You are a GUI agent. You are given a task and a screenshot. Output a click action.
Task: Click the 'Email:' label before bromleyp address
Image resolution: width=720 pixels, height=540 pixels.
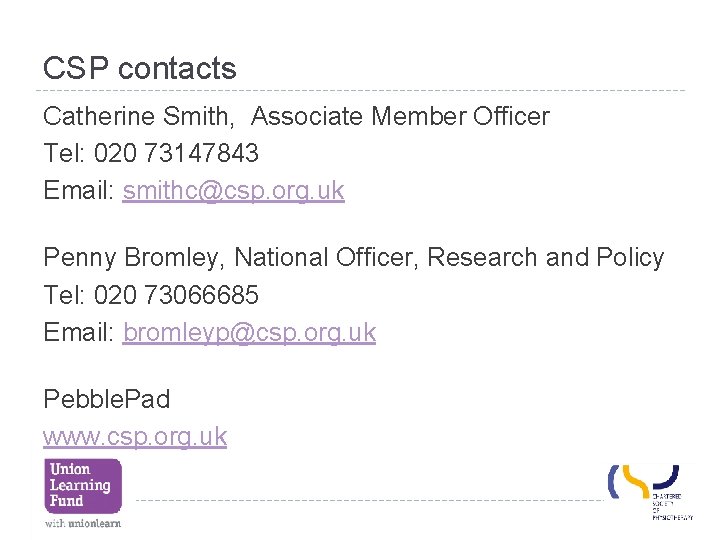coord(79,333)
